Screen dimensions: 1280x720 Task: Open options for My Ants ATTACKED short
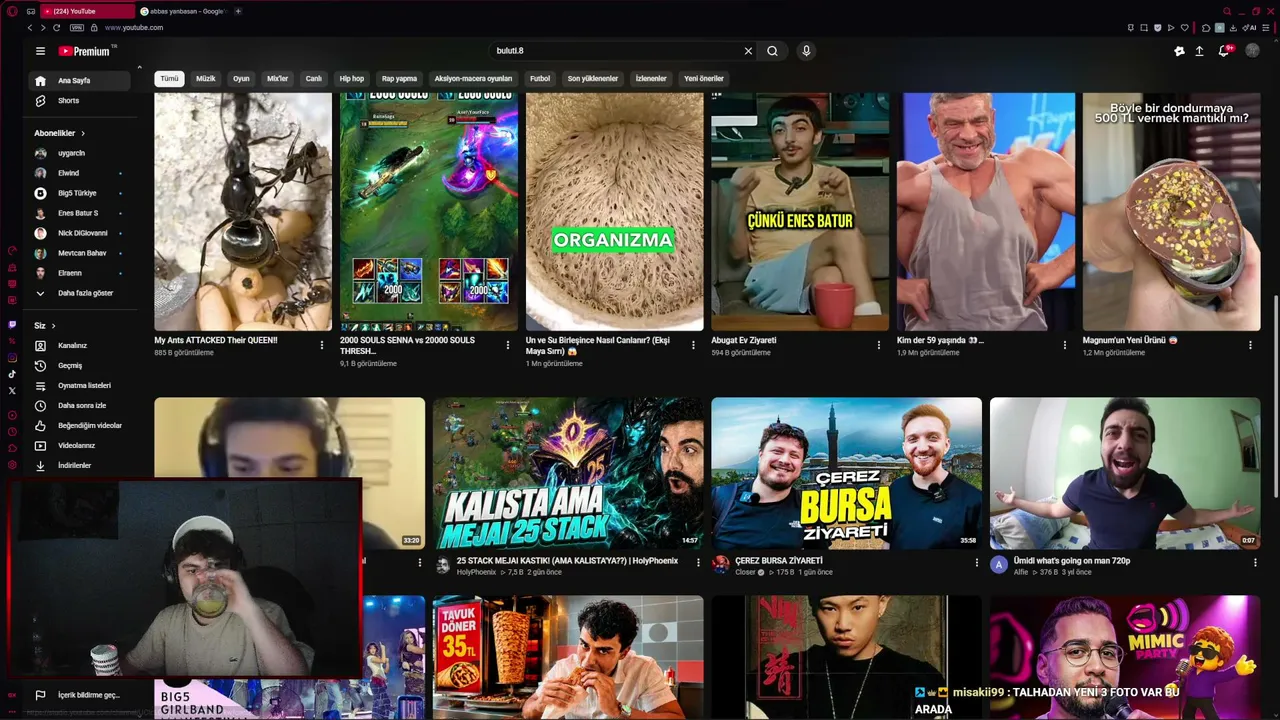pyautogui.click(x=322, y=345)
